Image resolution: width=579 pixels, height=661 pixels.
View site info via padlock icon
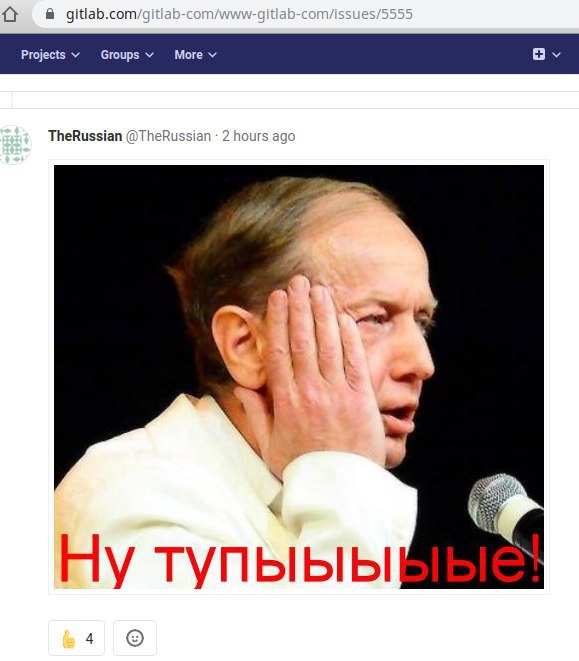50,14
